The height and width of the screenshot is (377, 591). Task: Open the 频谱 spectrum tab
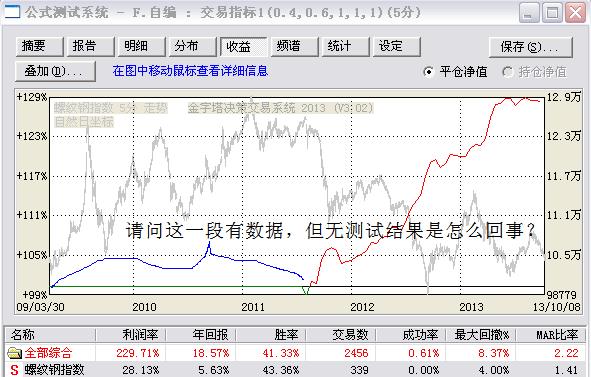click(x=294, y=46)
